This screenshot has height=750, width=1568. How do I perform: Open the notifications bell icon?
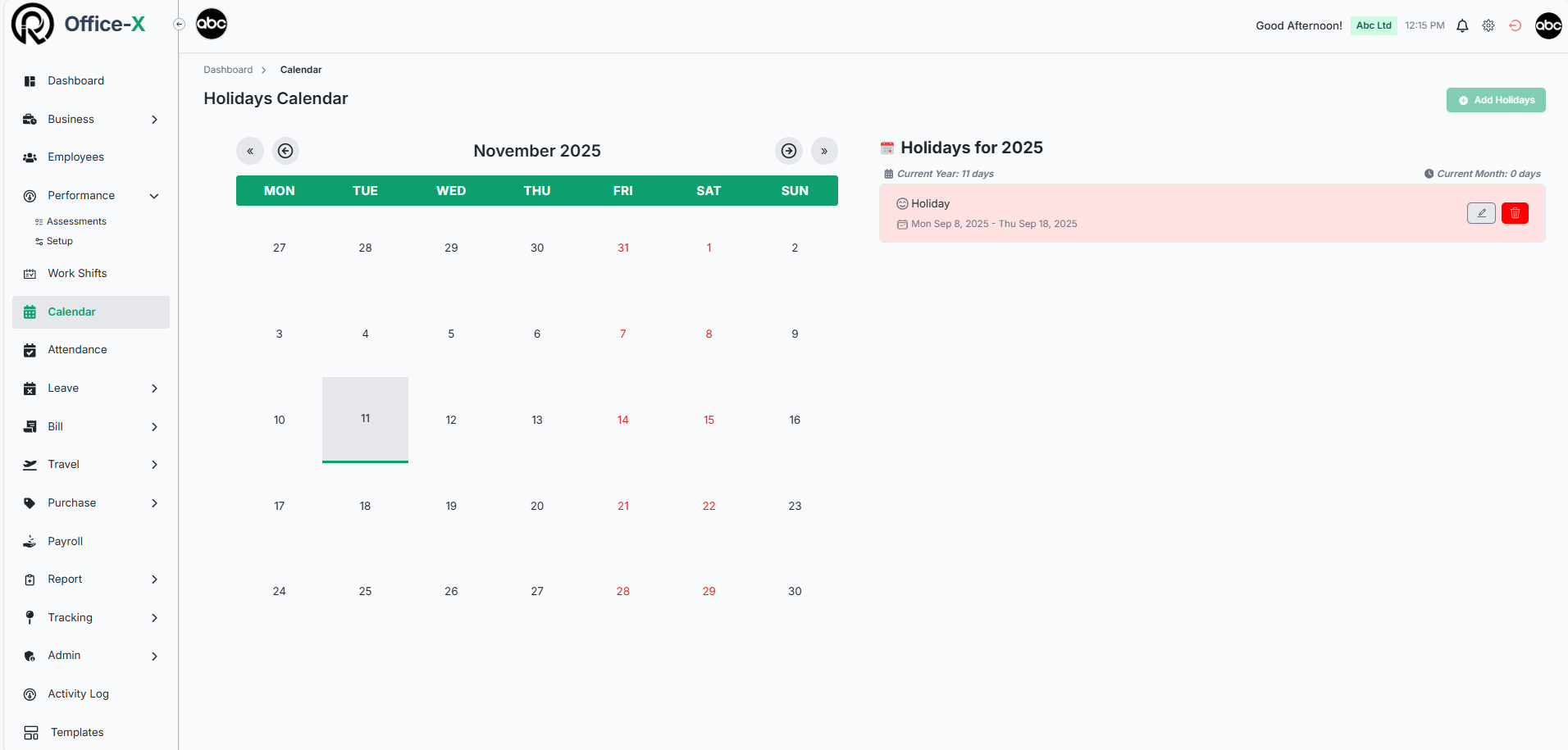[1463, 25]
